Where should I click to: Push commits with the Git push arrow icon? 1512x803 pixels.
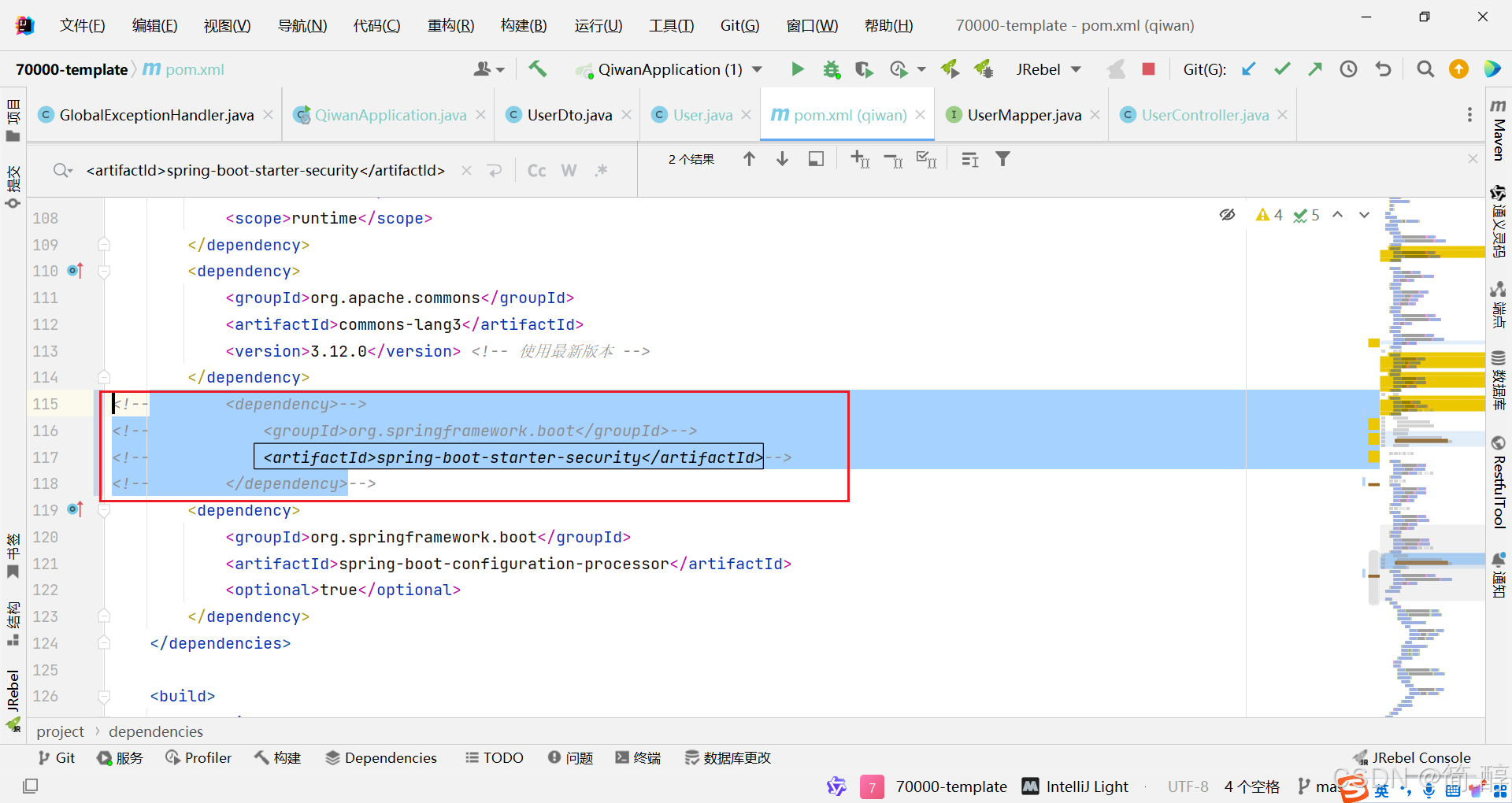coord(1314,69)
